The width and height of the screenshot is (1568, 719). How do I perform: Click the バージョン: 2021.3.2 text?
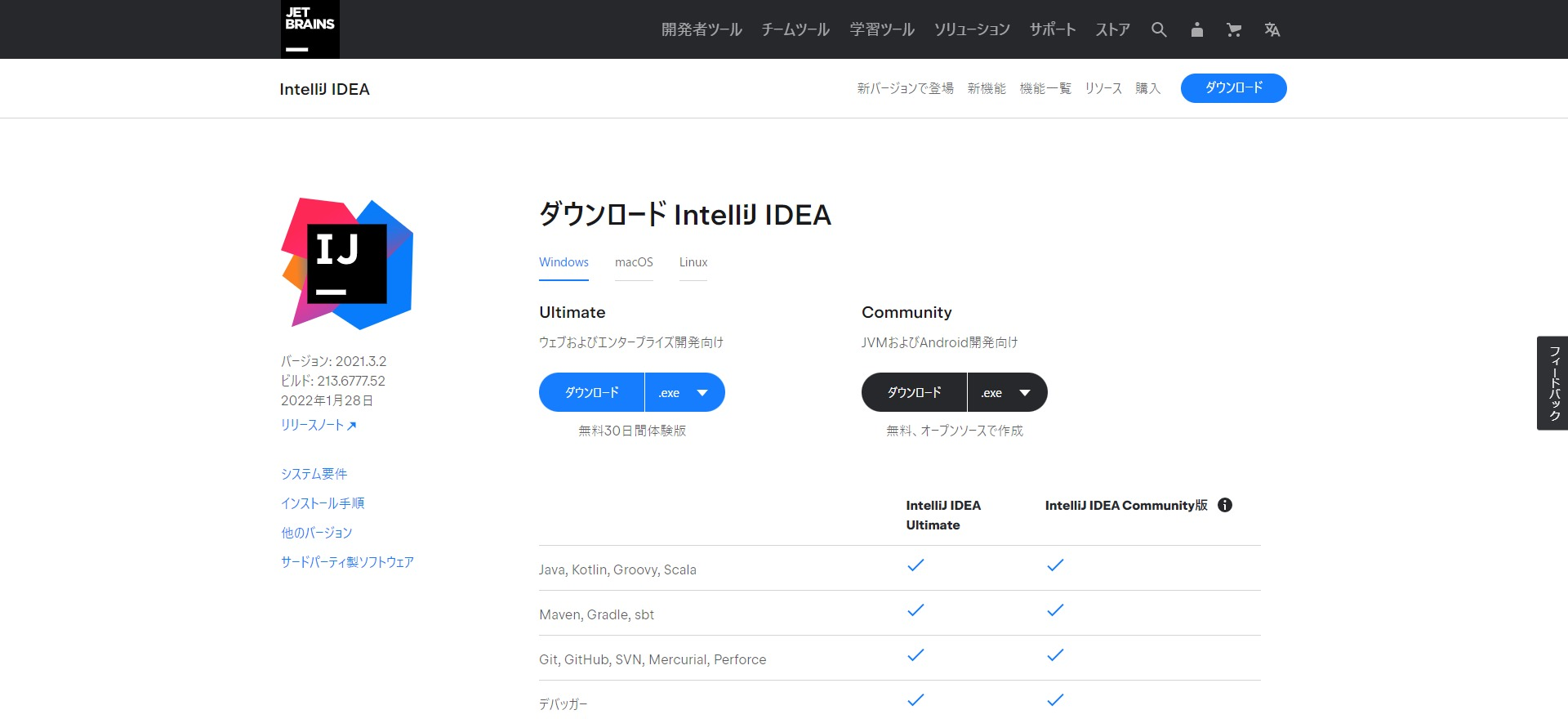pos(334,361)
